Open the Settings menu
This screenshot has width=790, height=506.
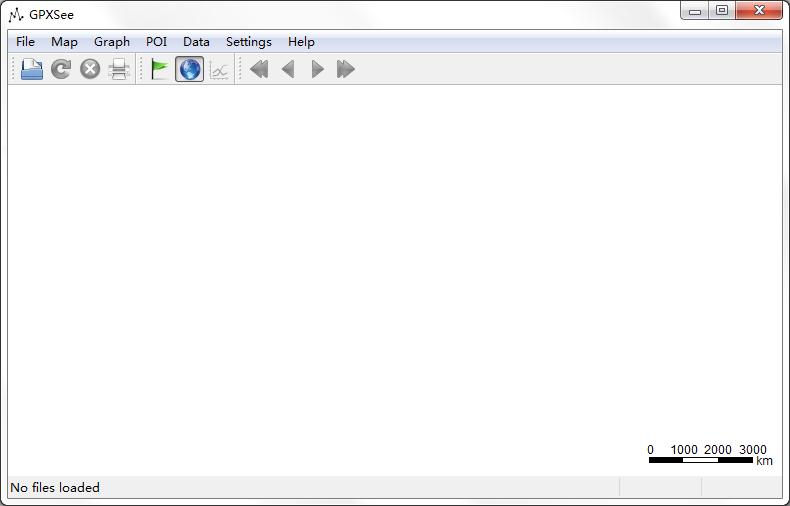(x=249, y=42)
